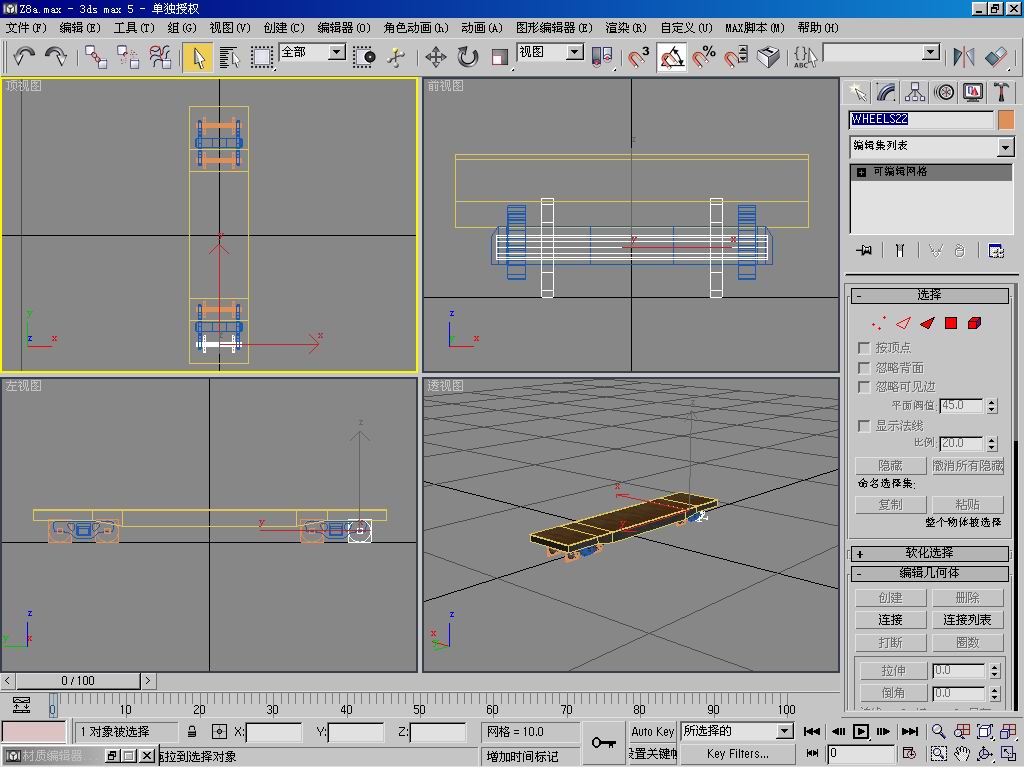Click the Mirror tool in the toolbar
Screen dimensions: 1024x768
[964, 57]
